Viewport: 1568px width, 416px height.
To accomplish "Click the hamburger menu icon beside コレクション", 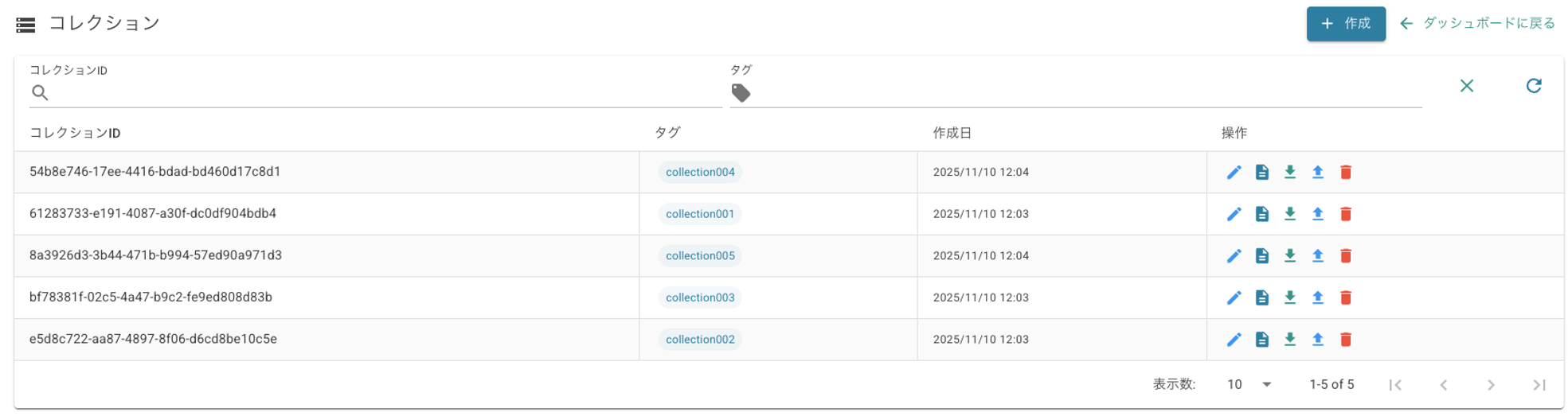I will tap(25, 25).
